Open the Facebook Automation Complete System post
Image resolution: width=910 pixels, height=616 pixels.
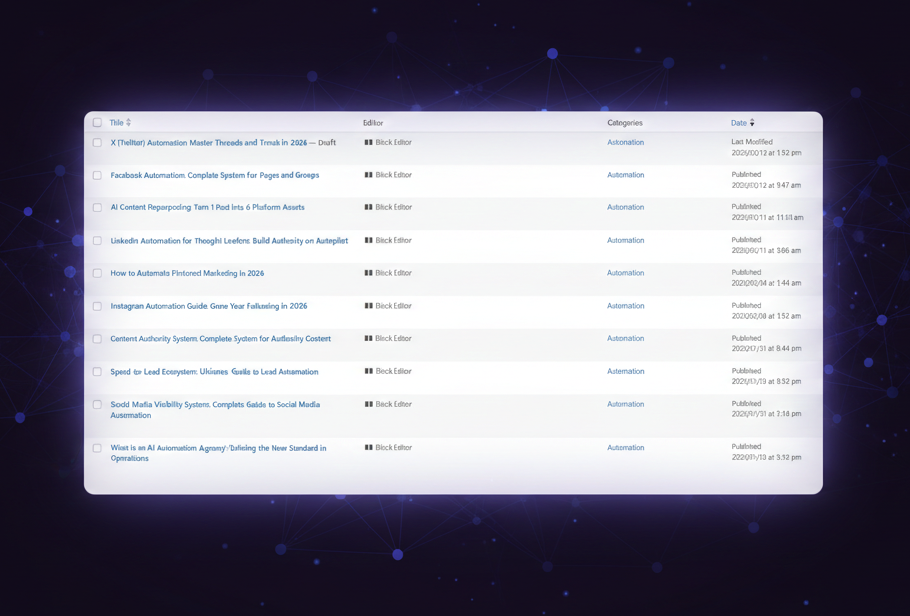(x=215, y=175)
